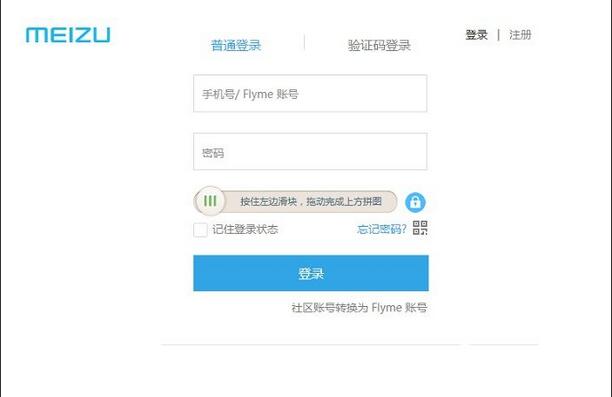
Task: Click the 记住登录状态 label text
Action: [x=245, y=229]
